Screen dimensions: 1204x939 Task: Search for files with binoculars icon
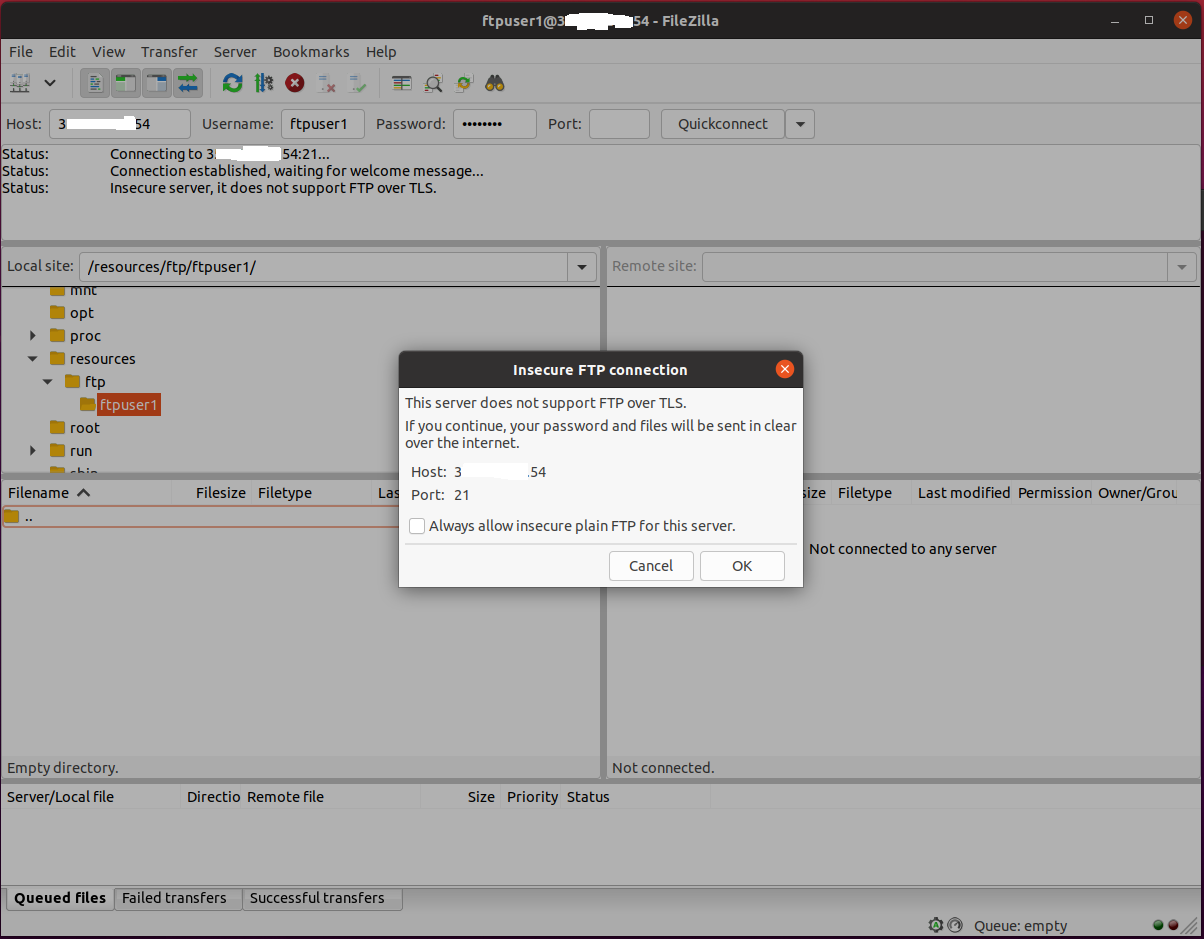(x=495, y=83)
